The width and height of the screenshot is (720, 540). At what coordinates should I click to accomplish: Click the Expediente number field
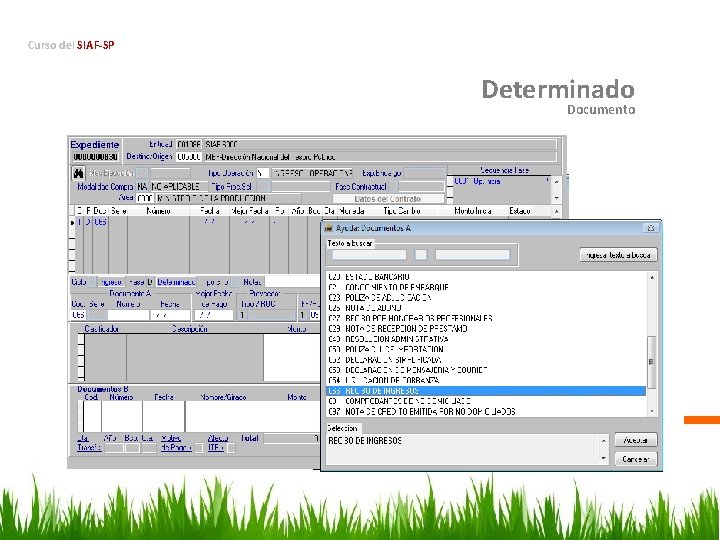click(x=96, y=157)
